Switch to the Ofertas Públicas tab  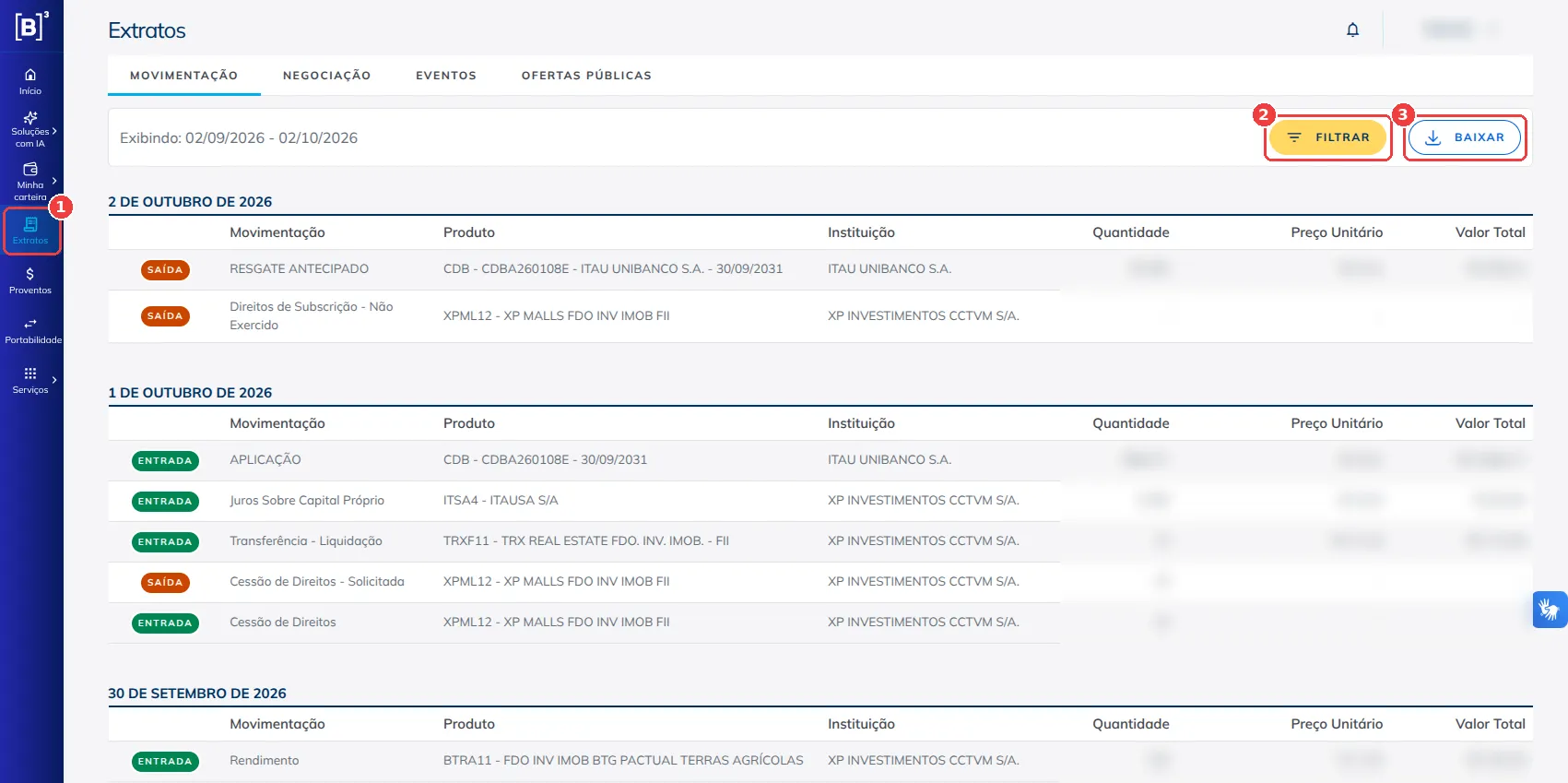click(586, 76)
